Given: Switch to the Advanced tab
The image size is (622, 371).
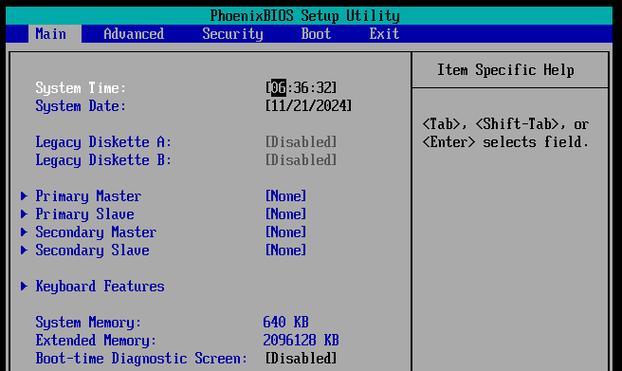Looking at the screenshot, I should click(134, 34).
